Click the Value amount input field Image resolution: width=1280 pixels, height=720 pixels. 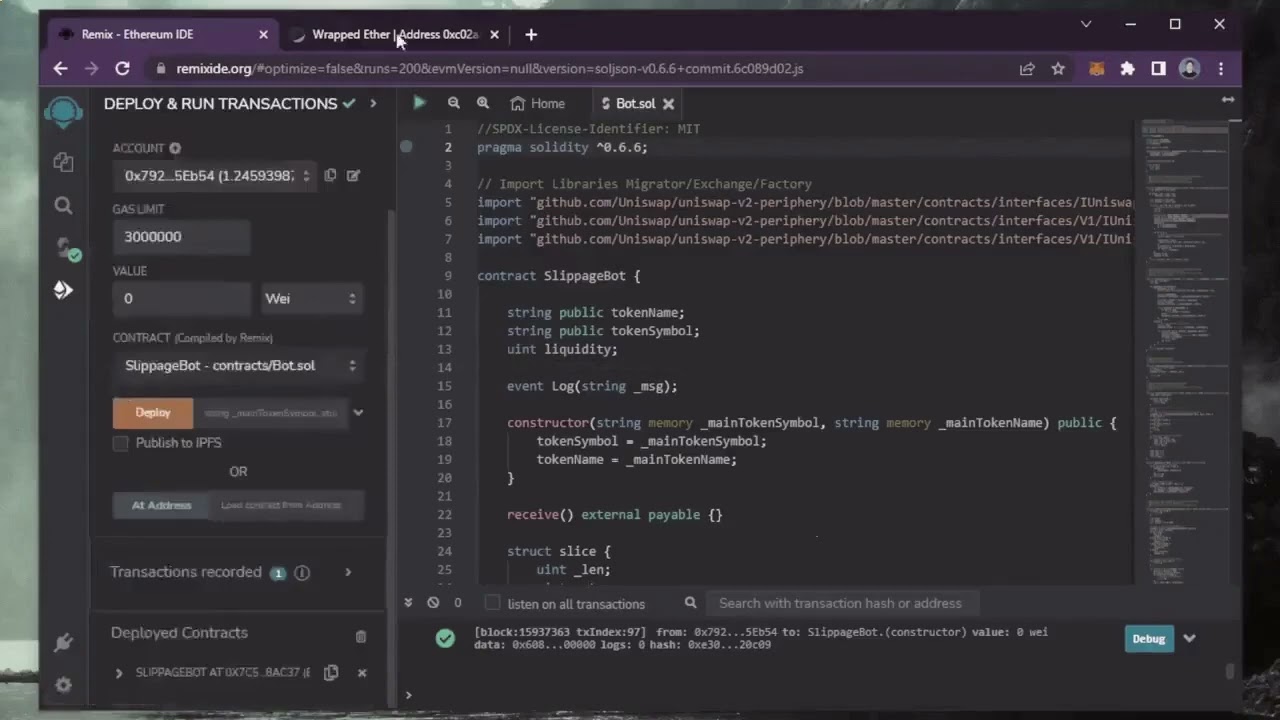[181, 298]
